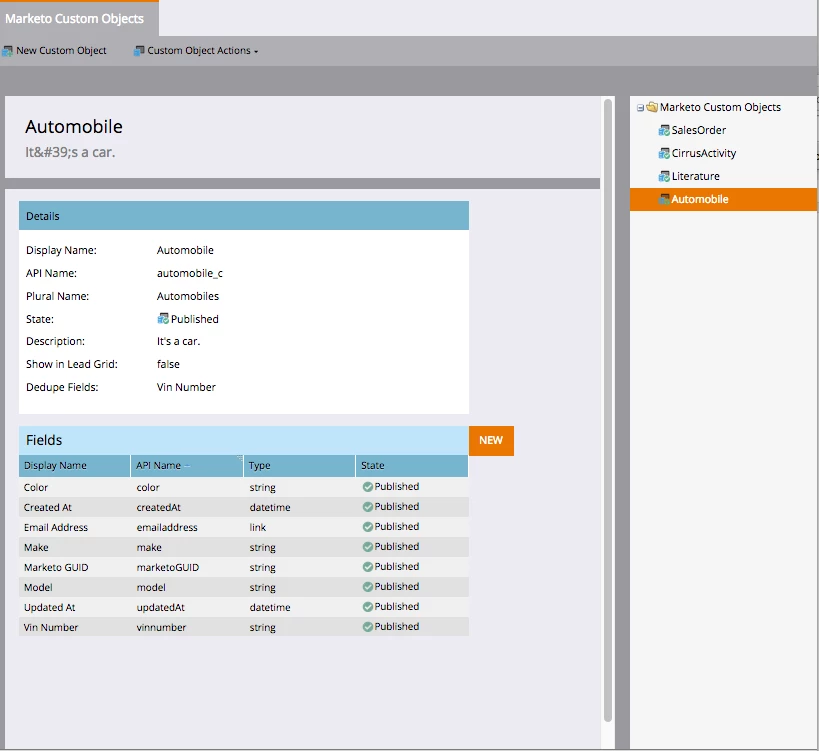Click the Marketo GUID display name cell
Viewport: 819px width, 751px height.
56,567
